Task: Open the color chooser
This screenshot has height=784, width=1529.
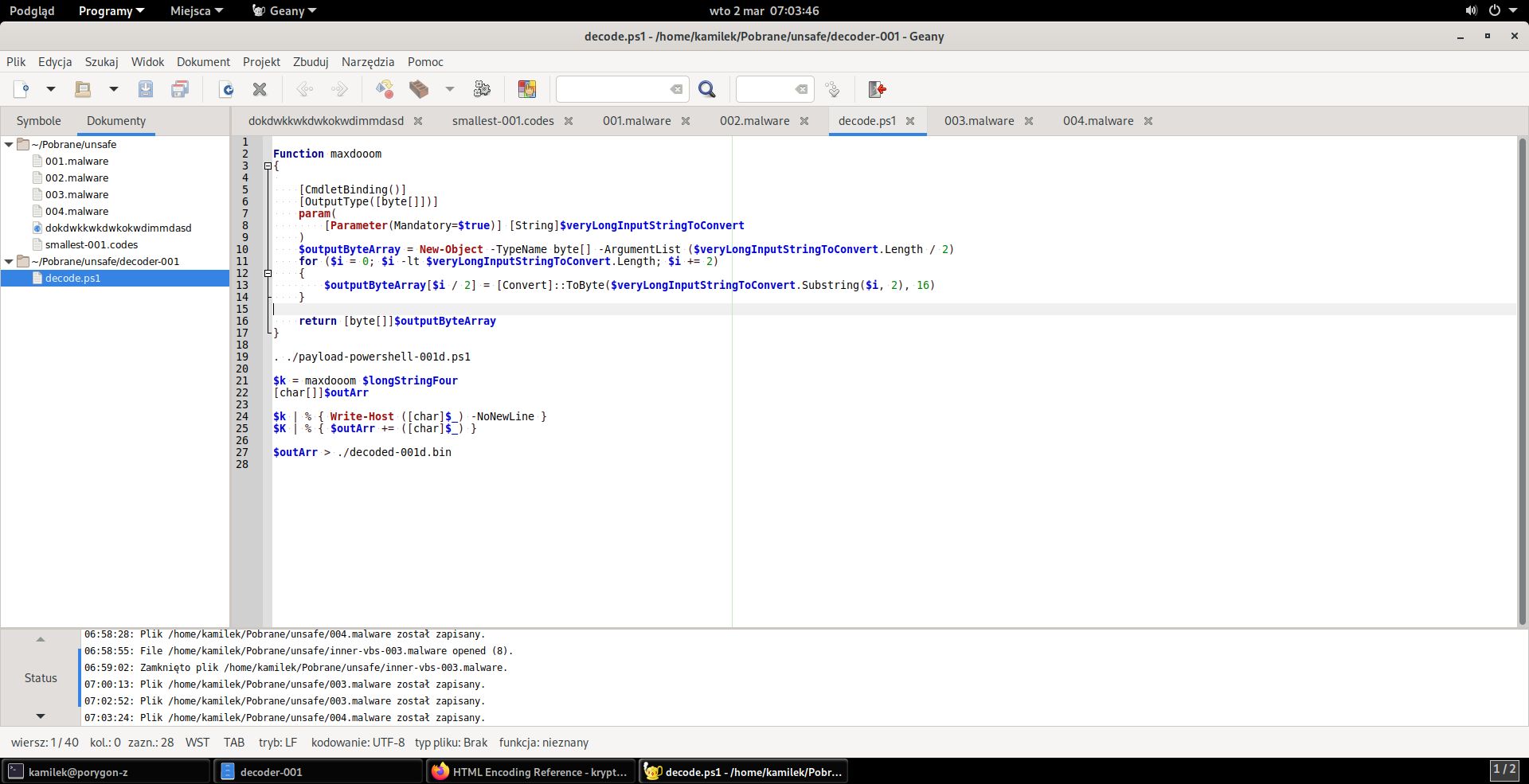Action: tap(526, 89)
